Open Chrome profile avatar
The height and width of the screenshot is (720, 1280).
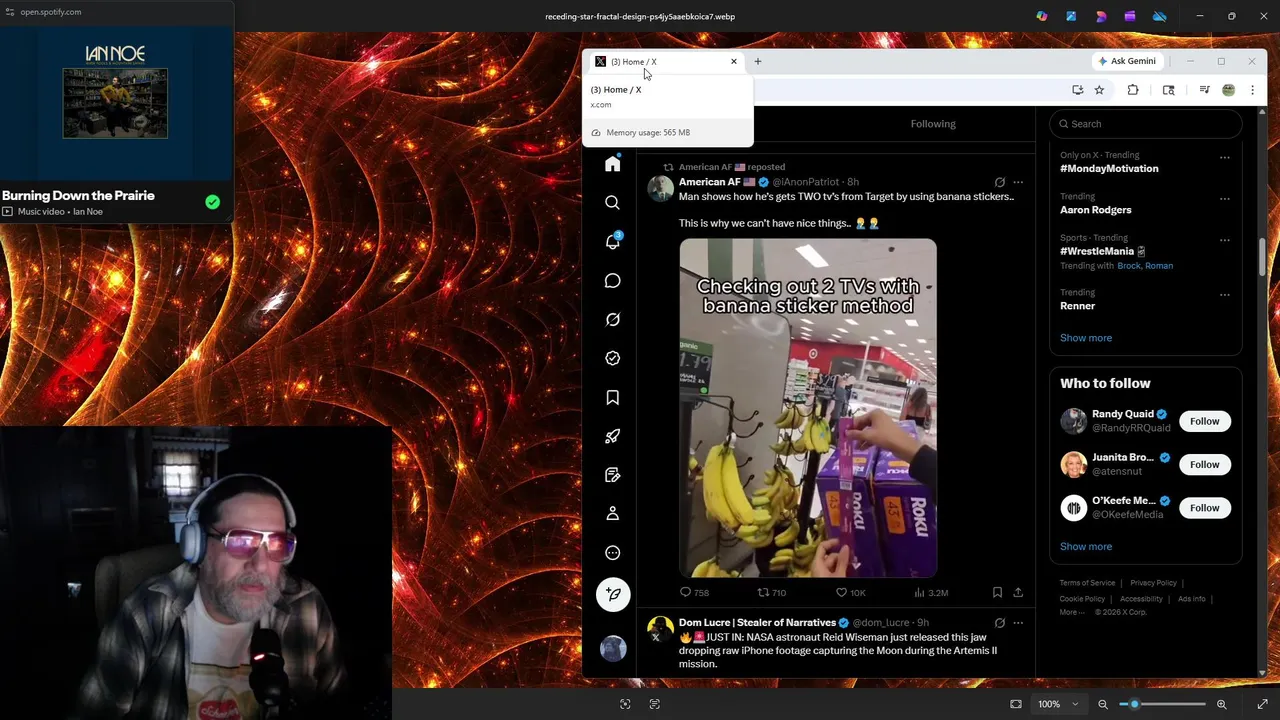click(1229, 90)
